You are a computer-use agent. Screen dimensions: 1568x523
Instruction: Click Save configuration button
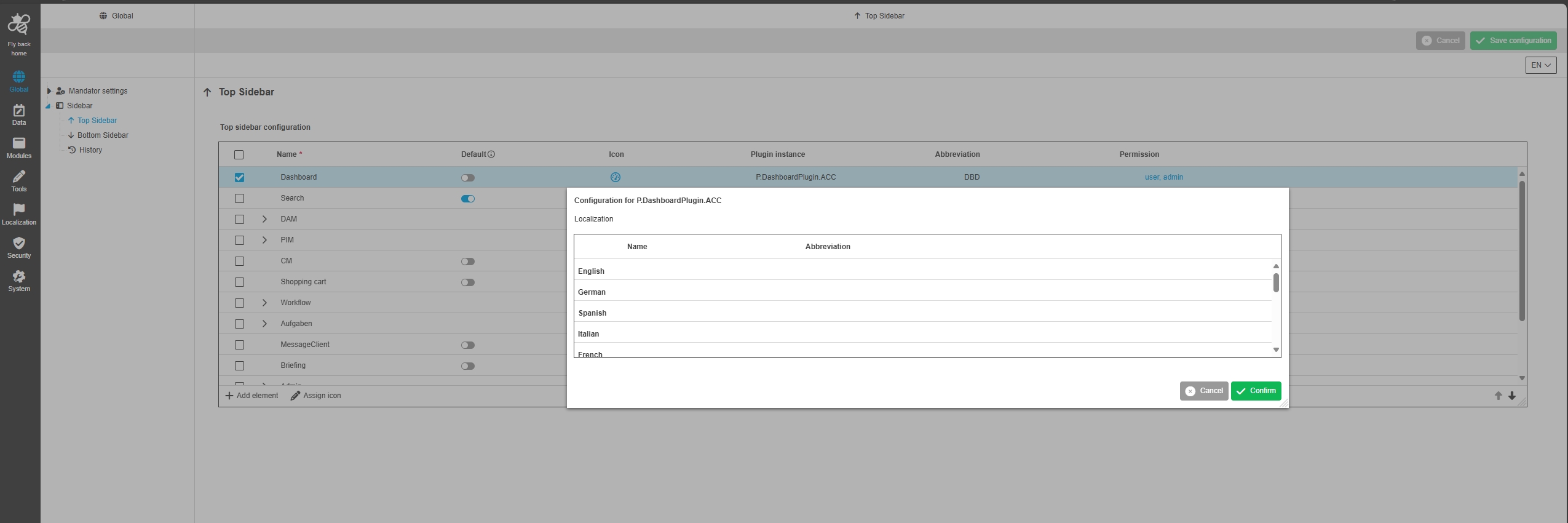pos(1513,41)
